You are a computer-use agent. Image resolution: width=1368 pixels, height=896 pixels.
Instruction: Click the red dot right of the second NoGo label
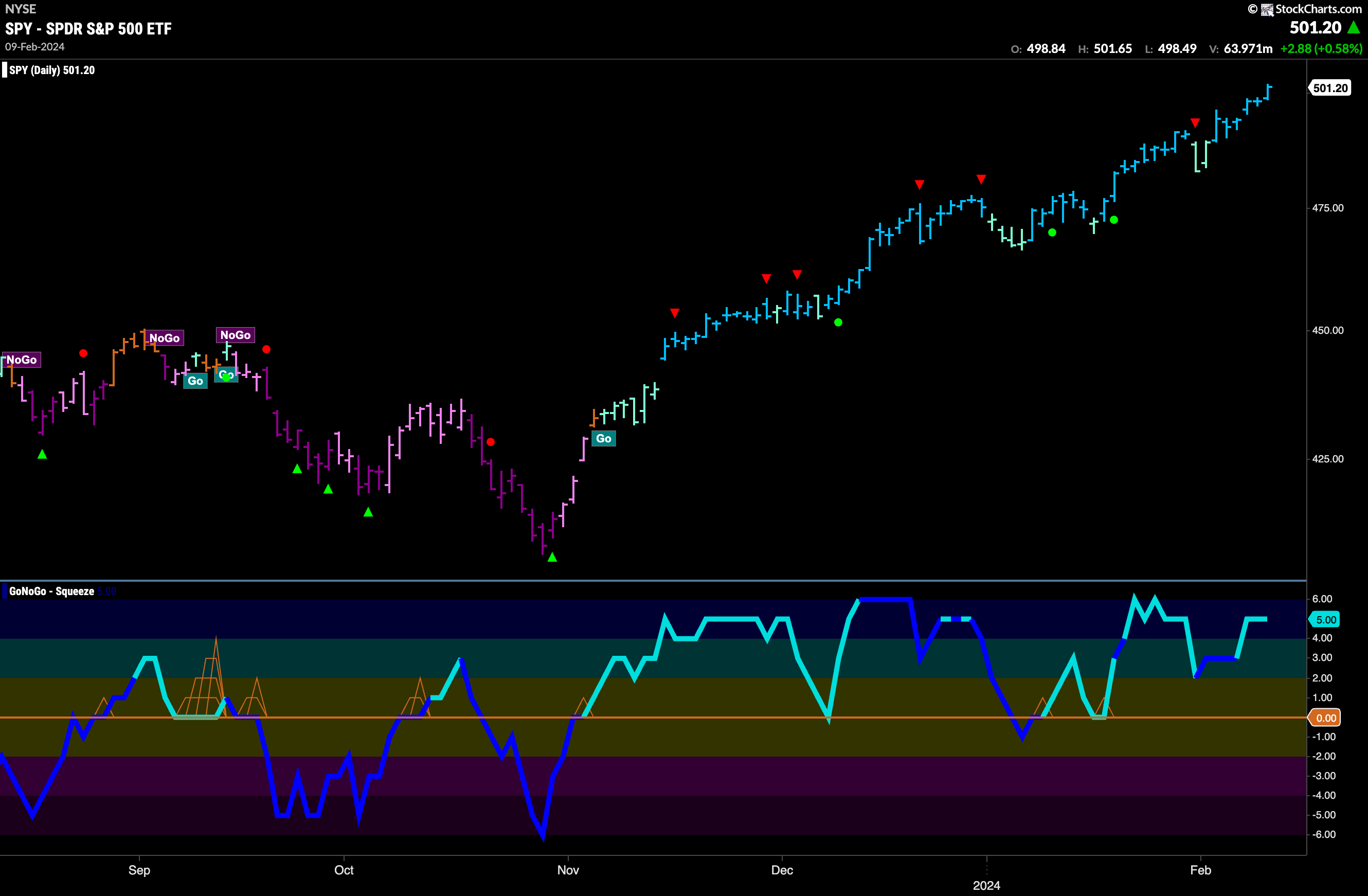[x=266, y=349]
